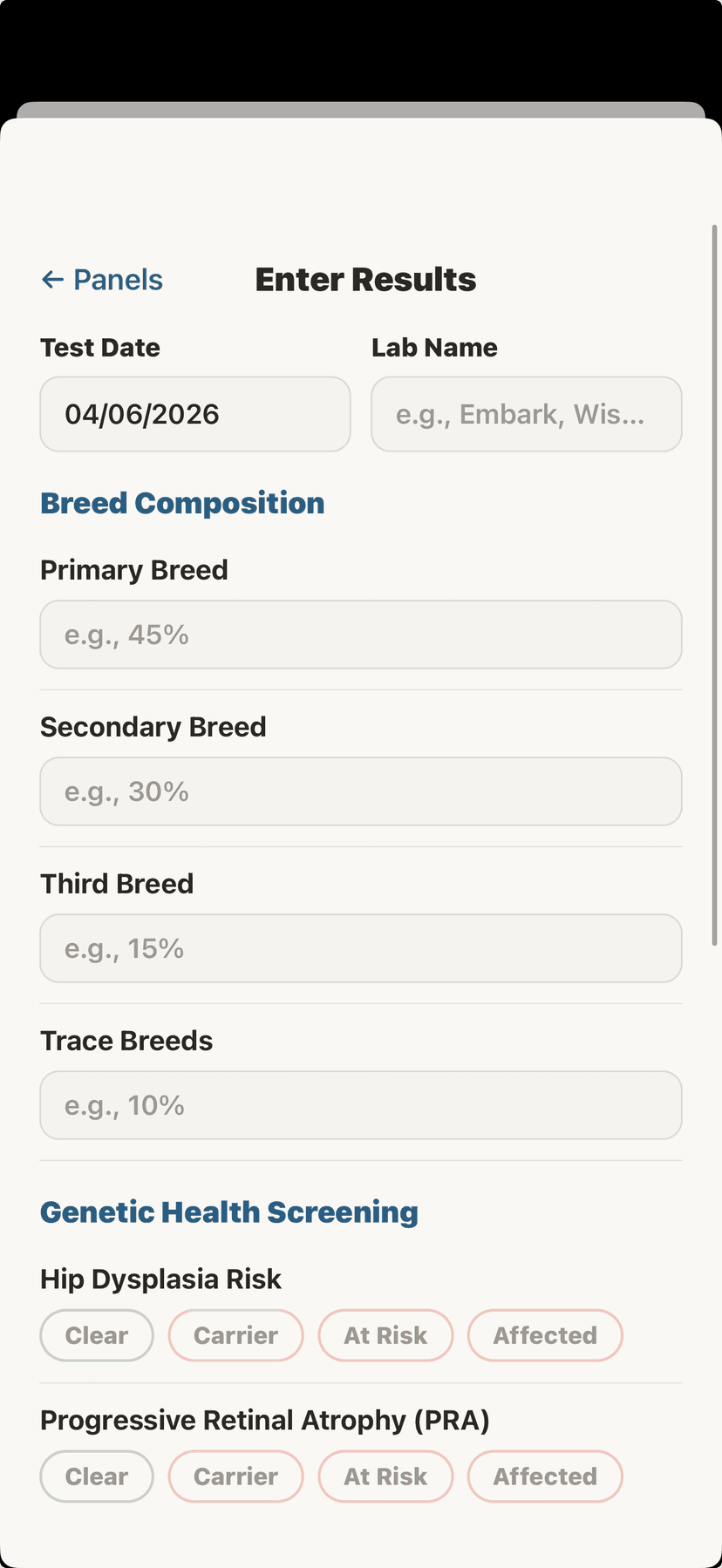Choose At Risk for Progressive Retinal Atrophy
Image resolution: width=722 pixels, height=1568 pixels.
pyautogui.click(x=385, y=1476)
